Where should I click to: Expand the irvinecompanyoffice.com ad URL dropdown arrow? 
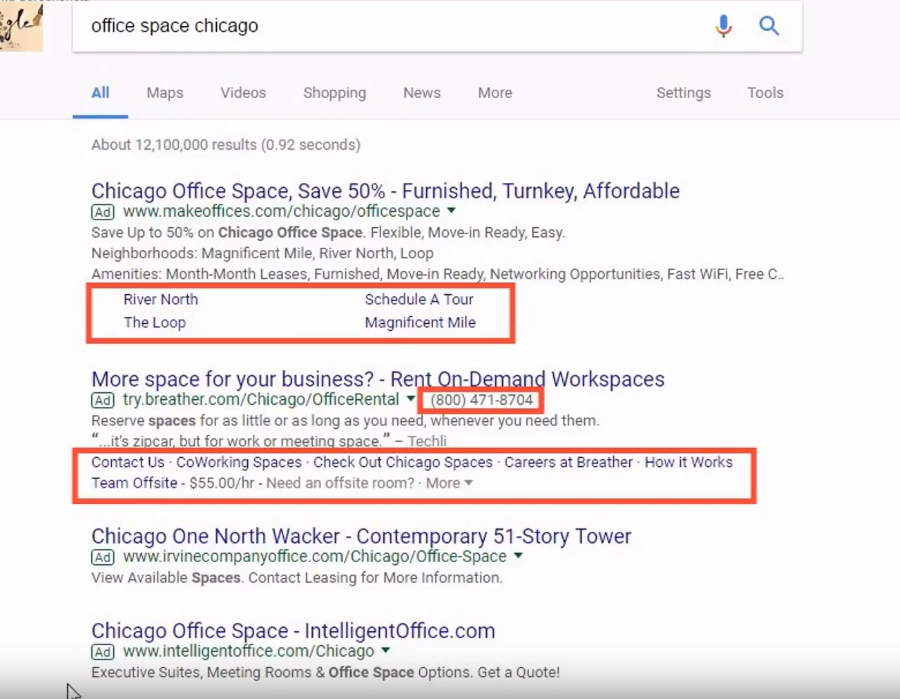tap(518, 556)
